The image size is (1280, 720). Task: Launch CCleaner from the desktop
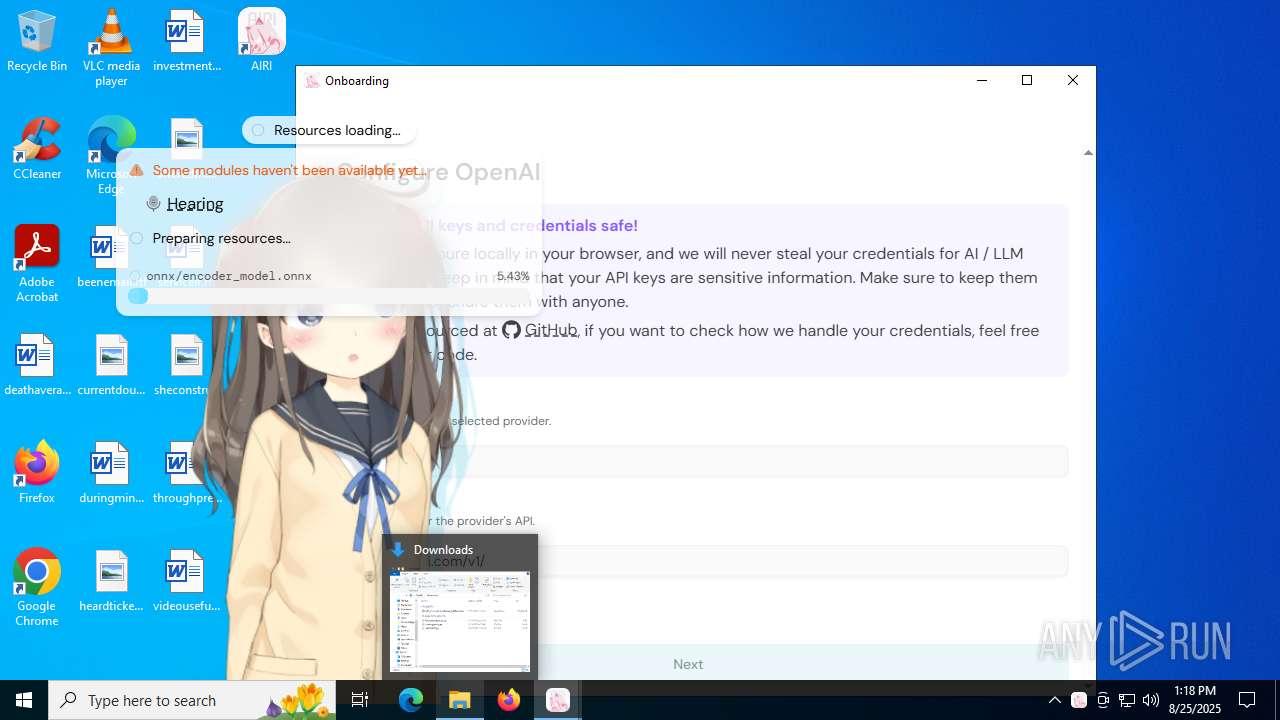[37, 149]
